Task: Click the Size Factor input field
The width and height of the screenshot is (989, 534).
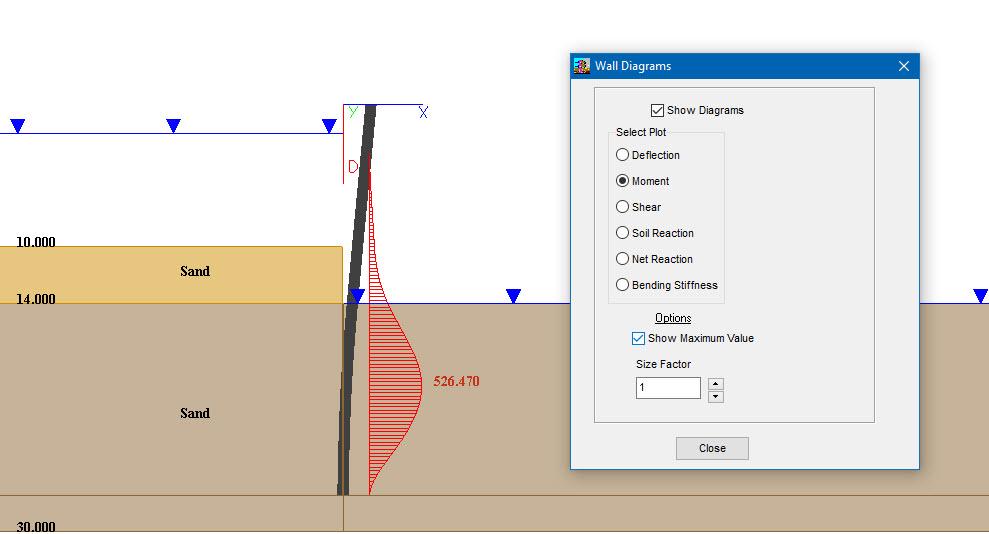Action: 668,388
